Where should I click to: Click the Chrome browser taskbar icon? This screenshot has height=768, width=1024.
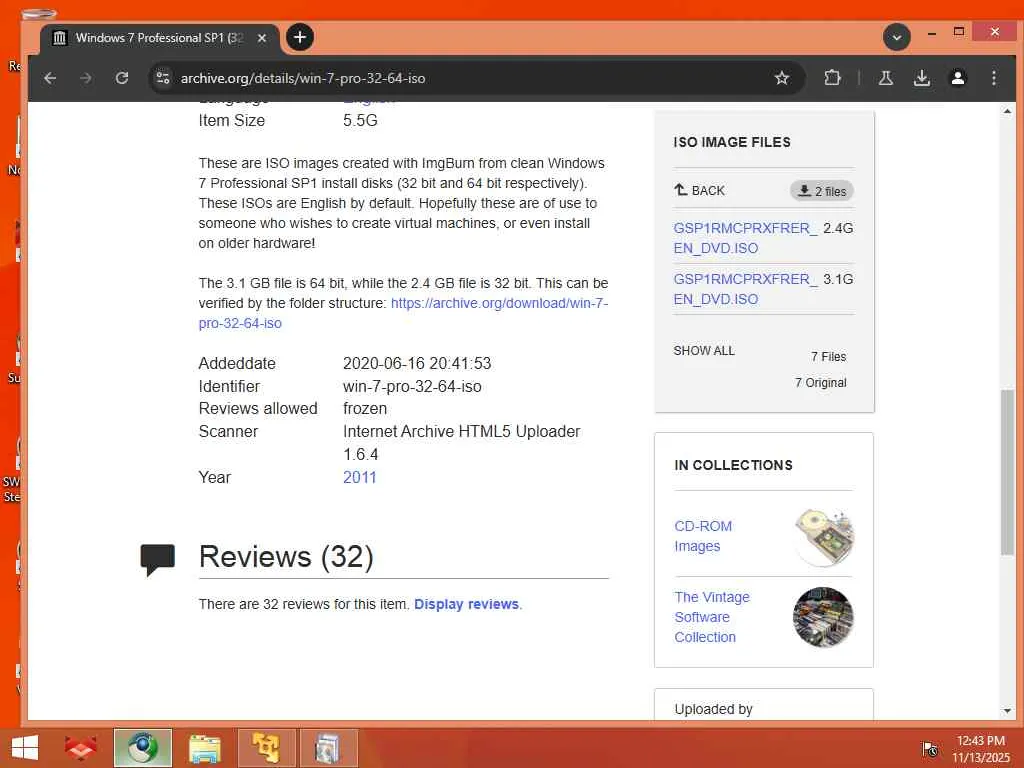[142, 748]
